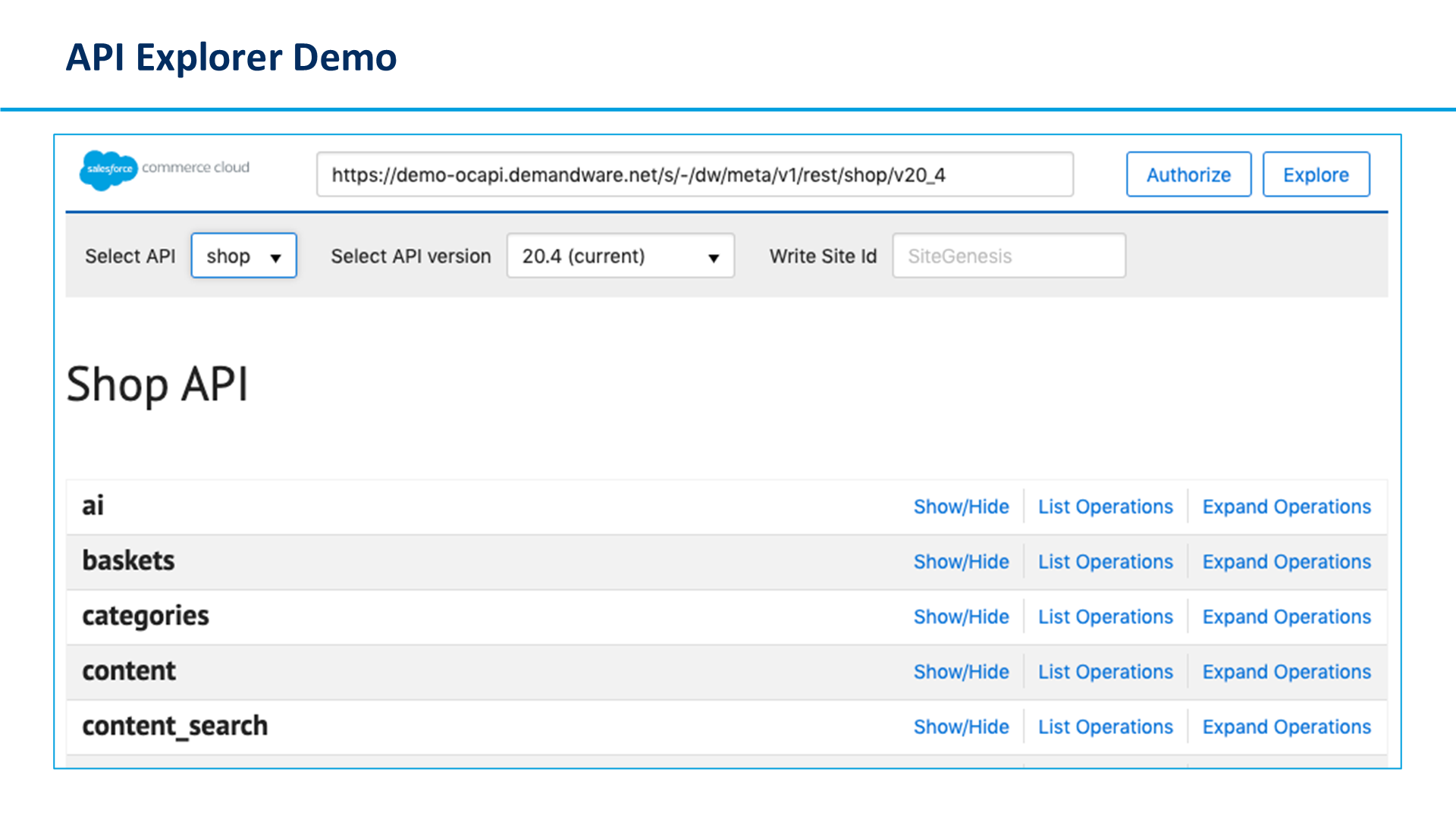The image size is (1456, 819).
Task: Expand Operations for baskets
Action: [x=1286, y=562]
